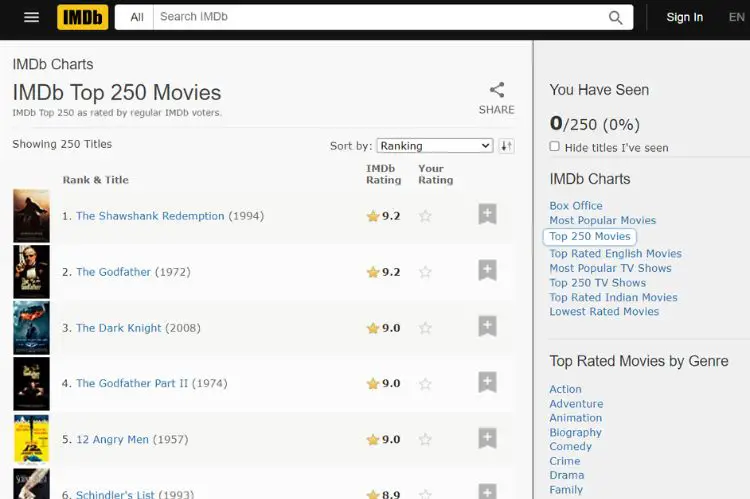750x499 pixels.
Task: Open the EN language selector
Action: pos(736,17)
